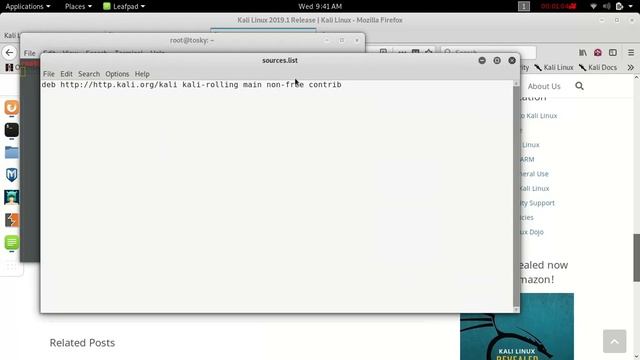Open Terminal from the dock
This screenshot has height=360, width=640.
pyautogui.click(x=11, y=130)
